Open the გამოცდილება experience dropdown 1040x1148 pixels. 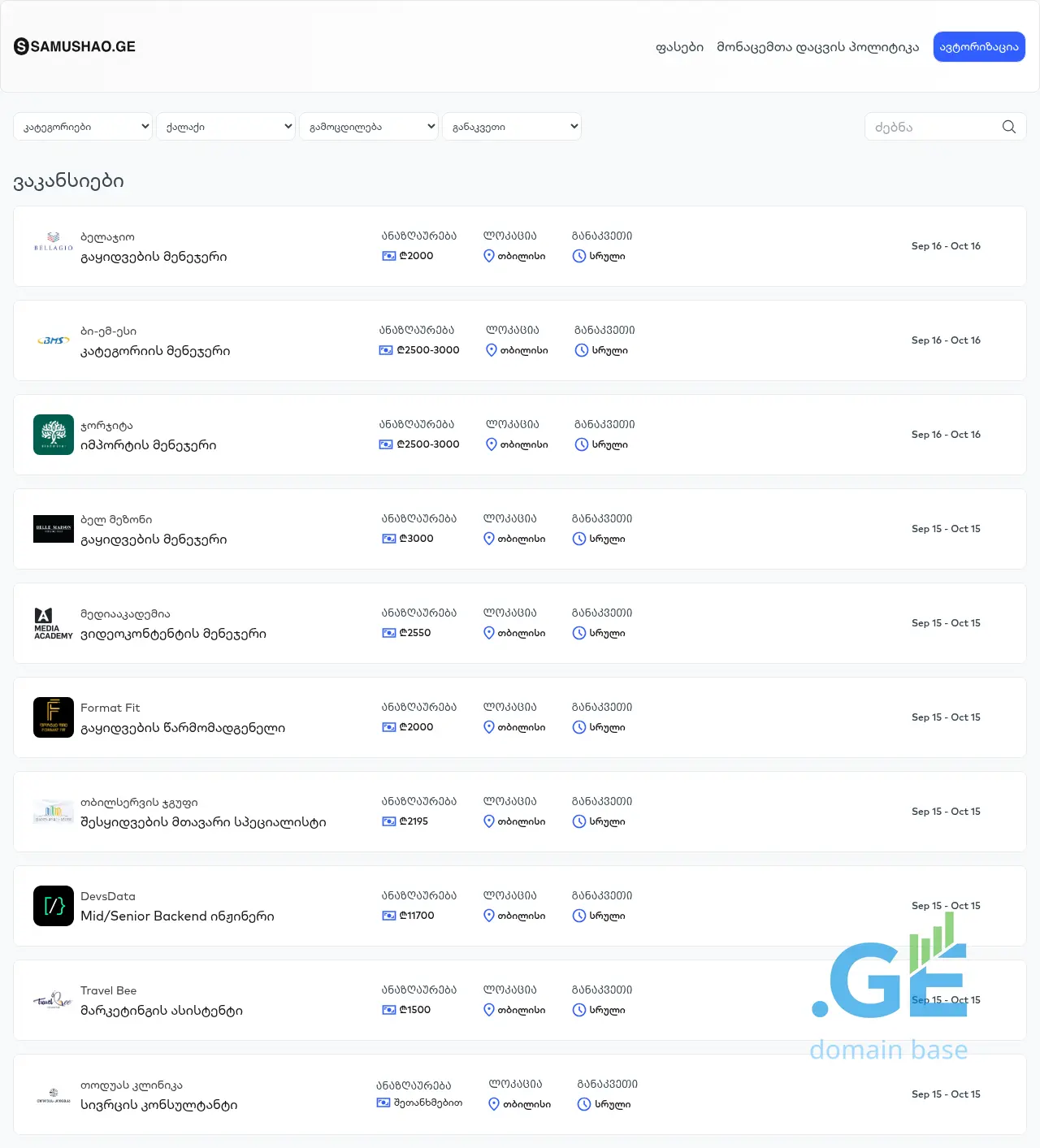(369, 127)
